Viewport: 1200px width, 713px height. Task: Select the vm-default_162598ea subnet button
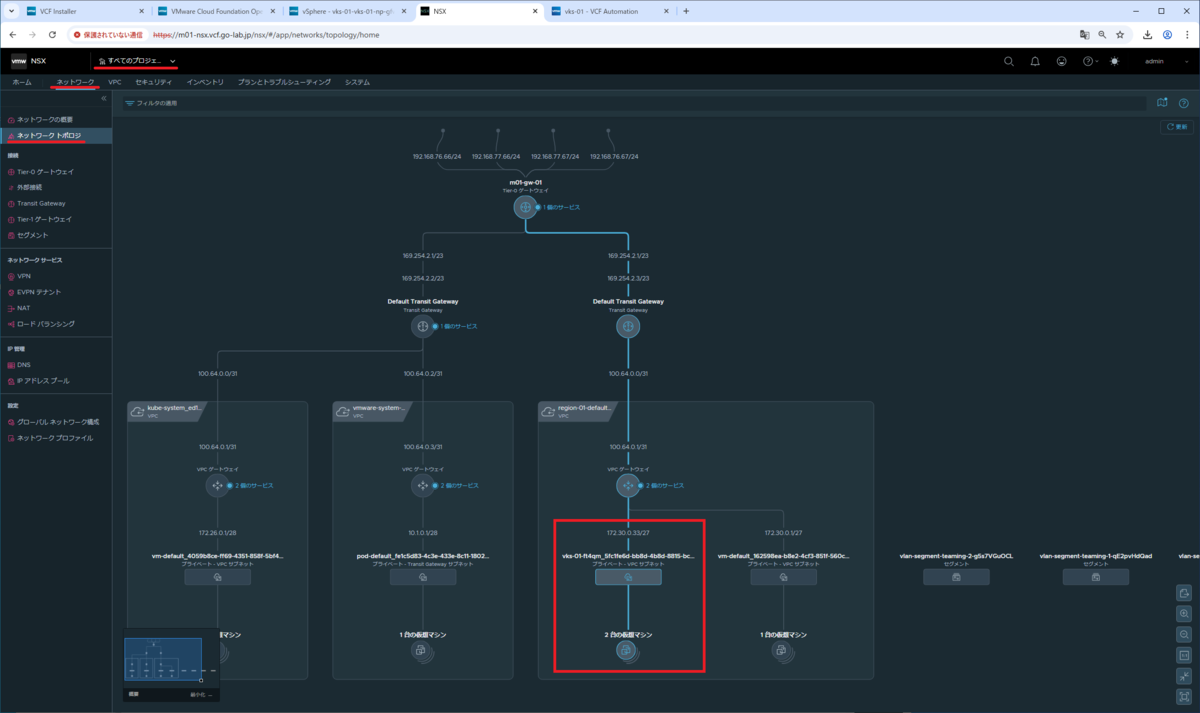(782, 577)
